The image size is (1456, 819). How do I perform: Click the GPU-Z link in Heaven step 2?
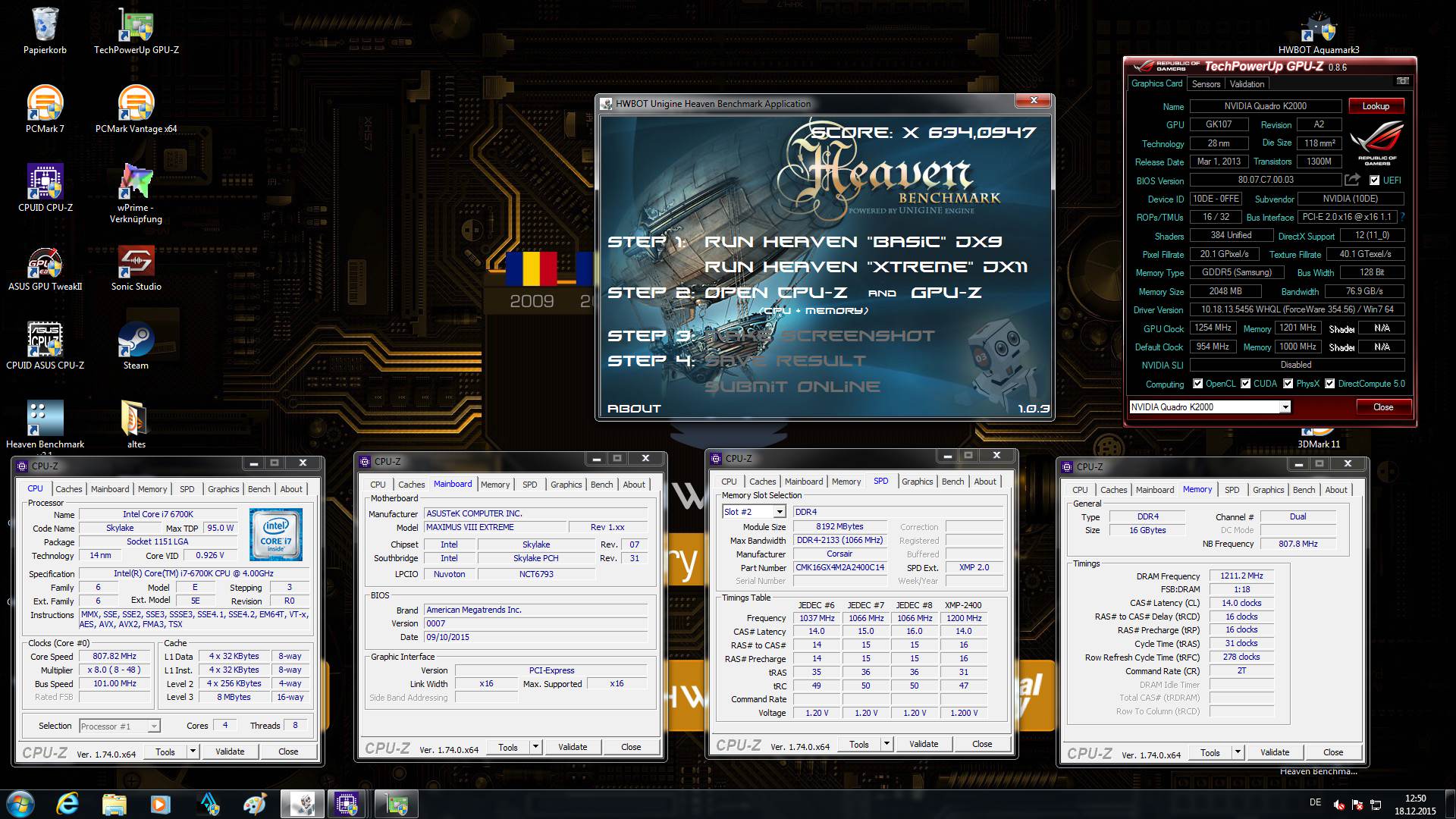[946, 293]
